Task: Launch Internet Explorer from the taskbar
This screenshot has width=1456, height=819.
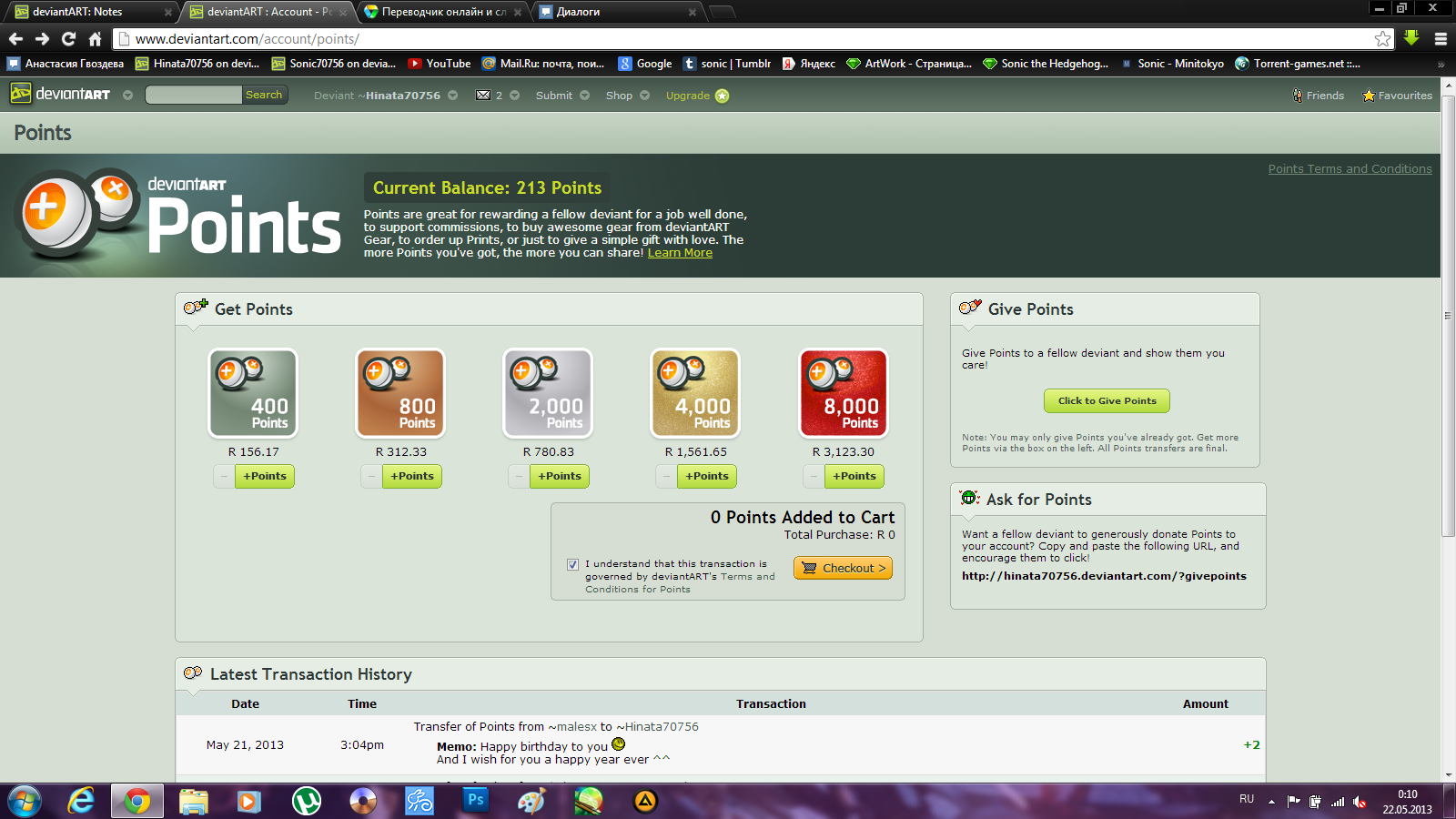Action: point(81,801)
